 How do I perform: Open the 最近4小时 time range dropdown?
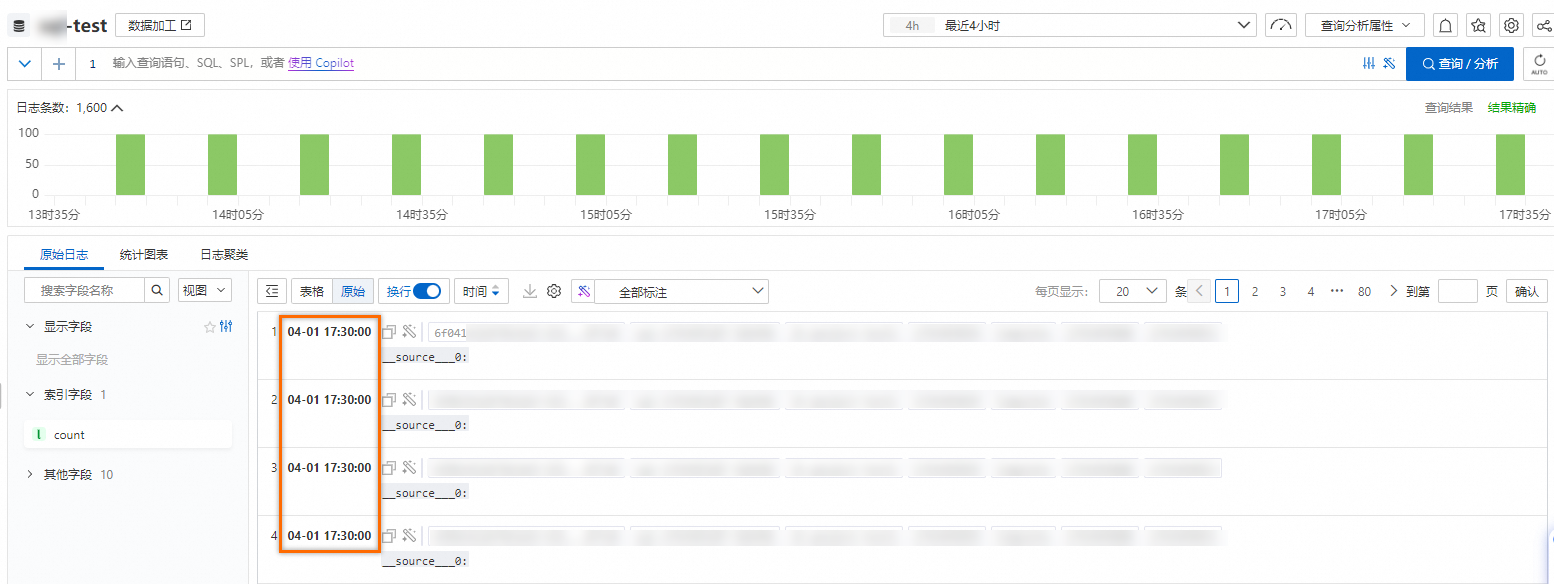coord(1069,25)
